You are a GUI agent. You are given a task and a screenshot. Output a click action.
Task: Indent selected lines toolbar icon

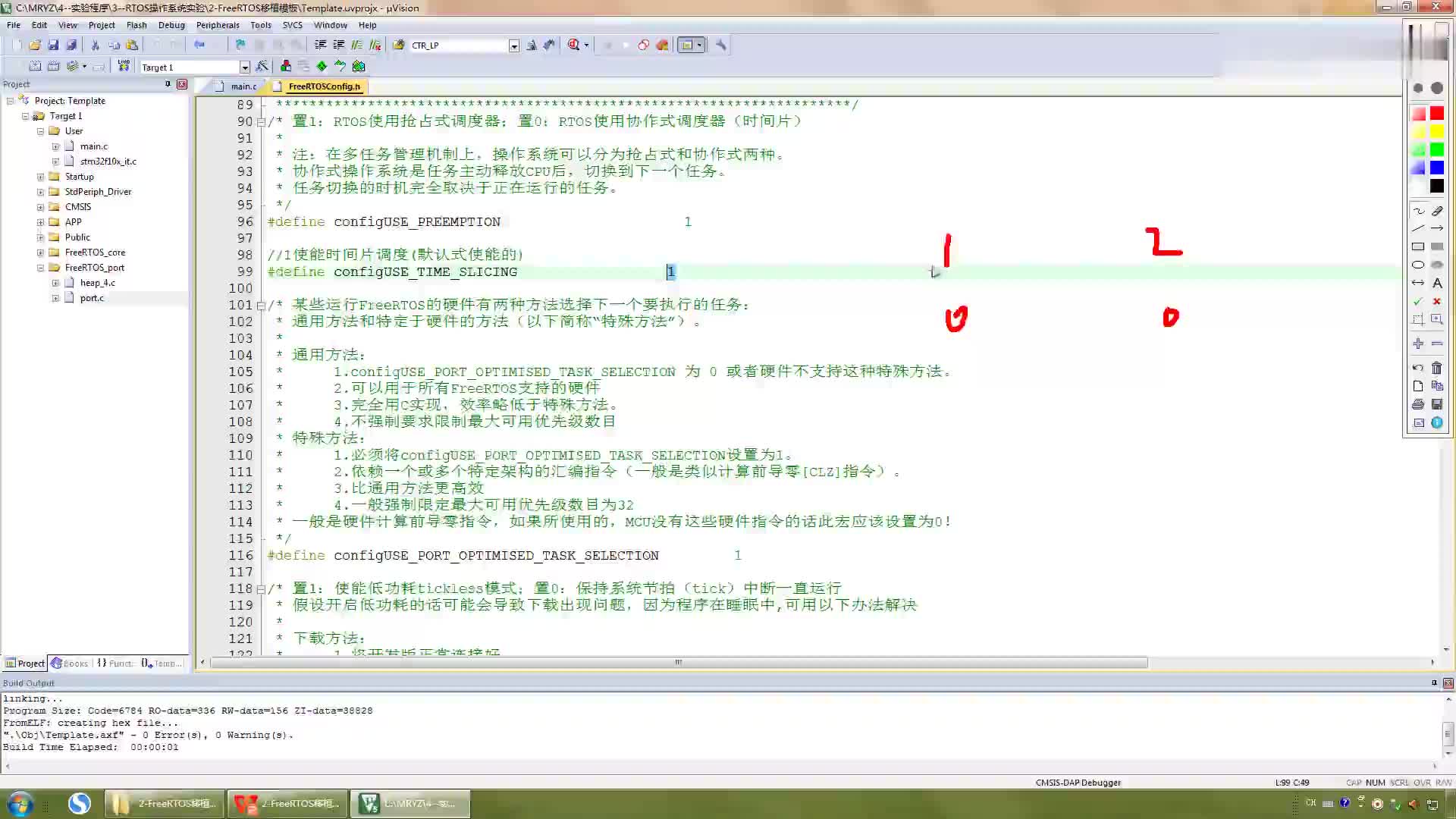point(321,45)
